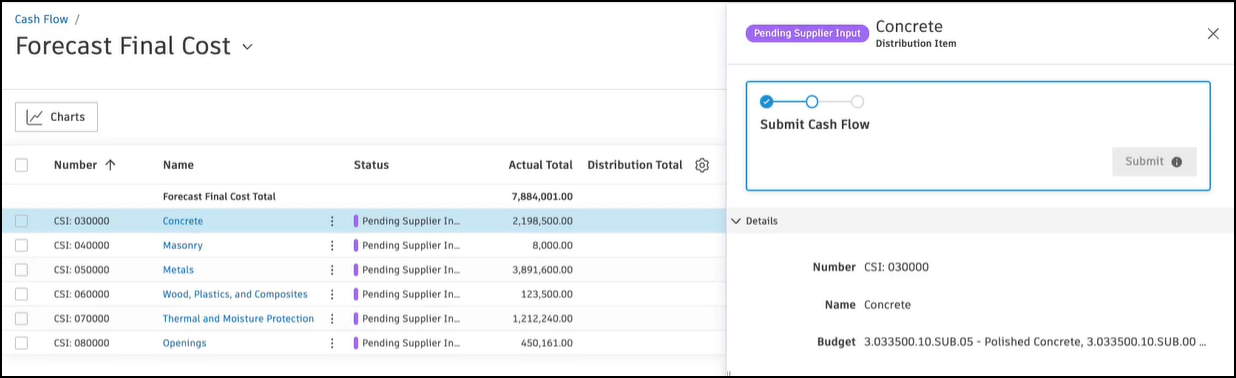1236x378 pixels.
Task: Open Wood, Plastics, and Composites link
Action: [x=235, y=294]
